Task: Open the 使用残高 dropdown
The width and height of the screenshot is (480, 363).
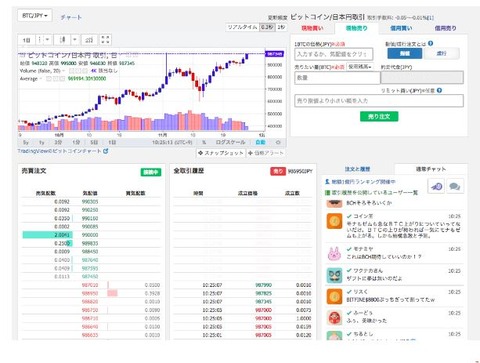Action: (360, 67)
